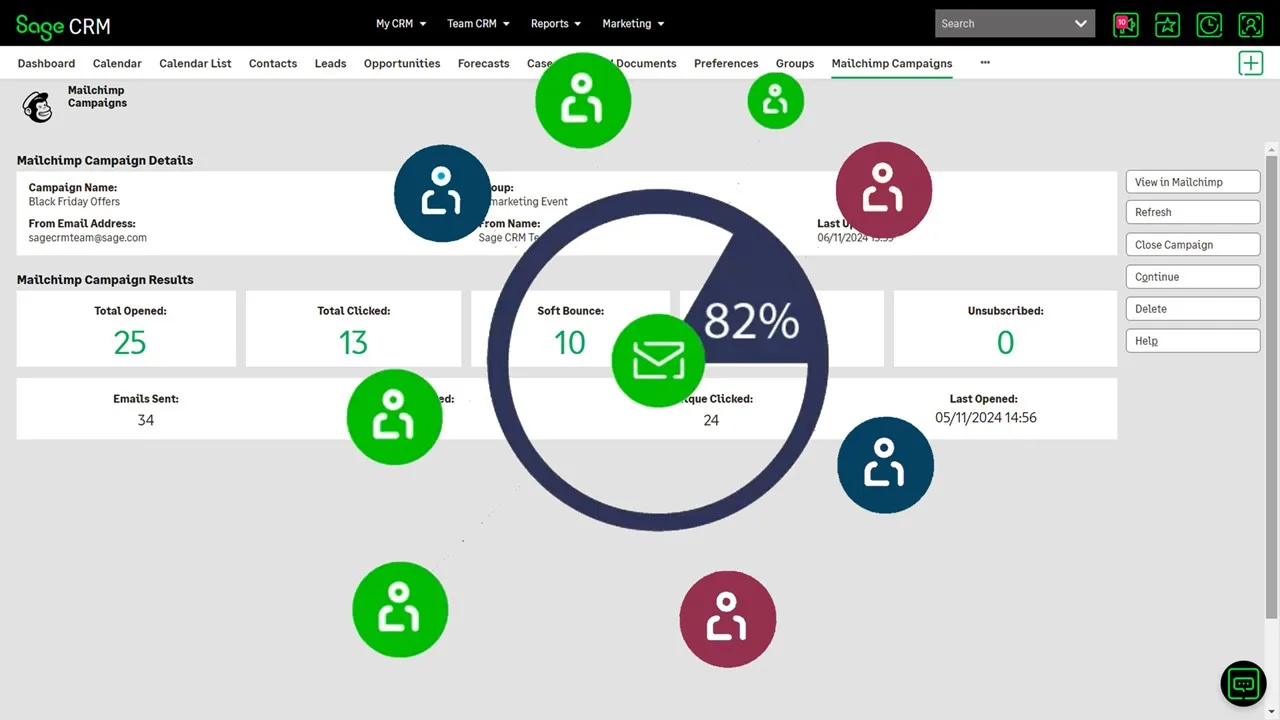1280x720 pixels.
Task: Open the notifications megaphone icon
Action: click(x=1126, y=24)
